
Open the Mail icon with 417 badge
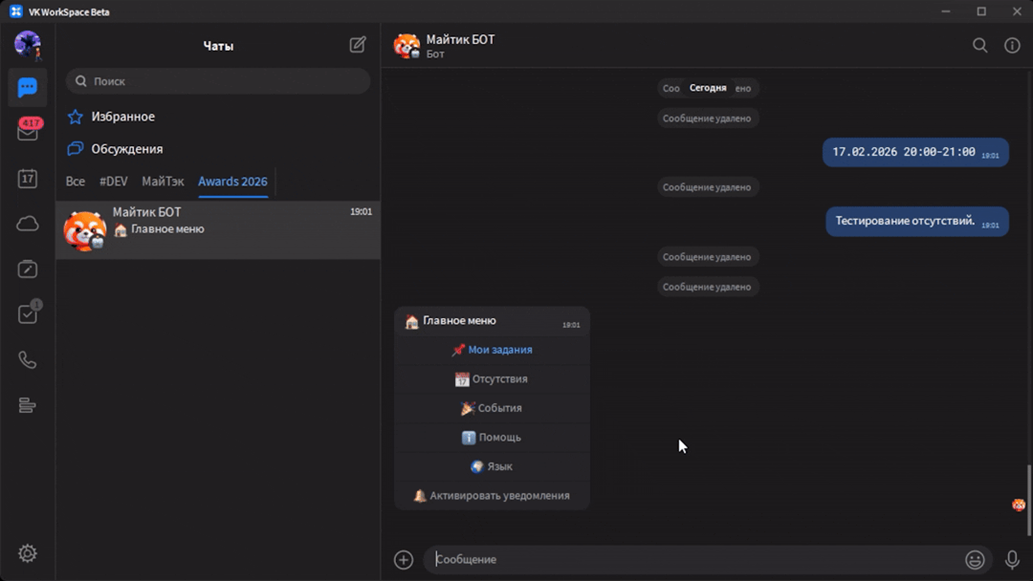coord(27,132)
